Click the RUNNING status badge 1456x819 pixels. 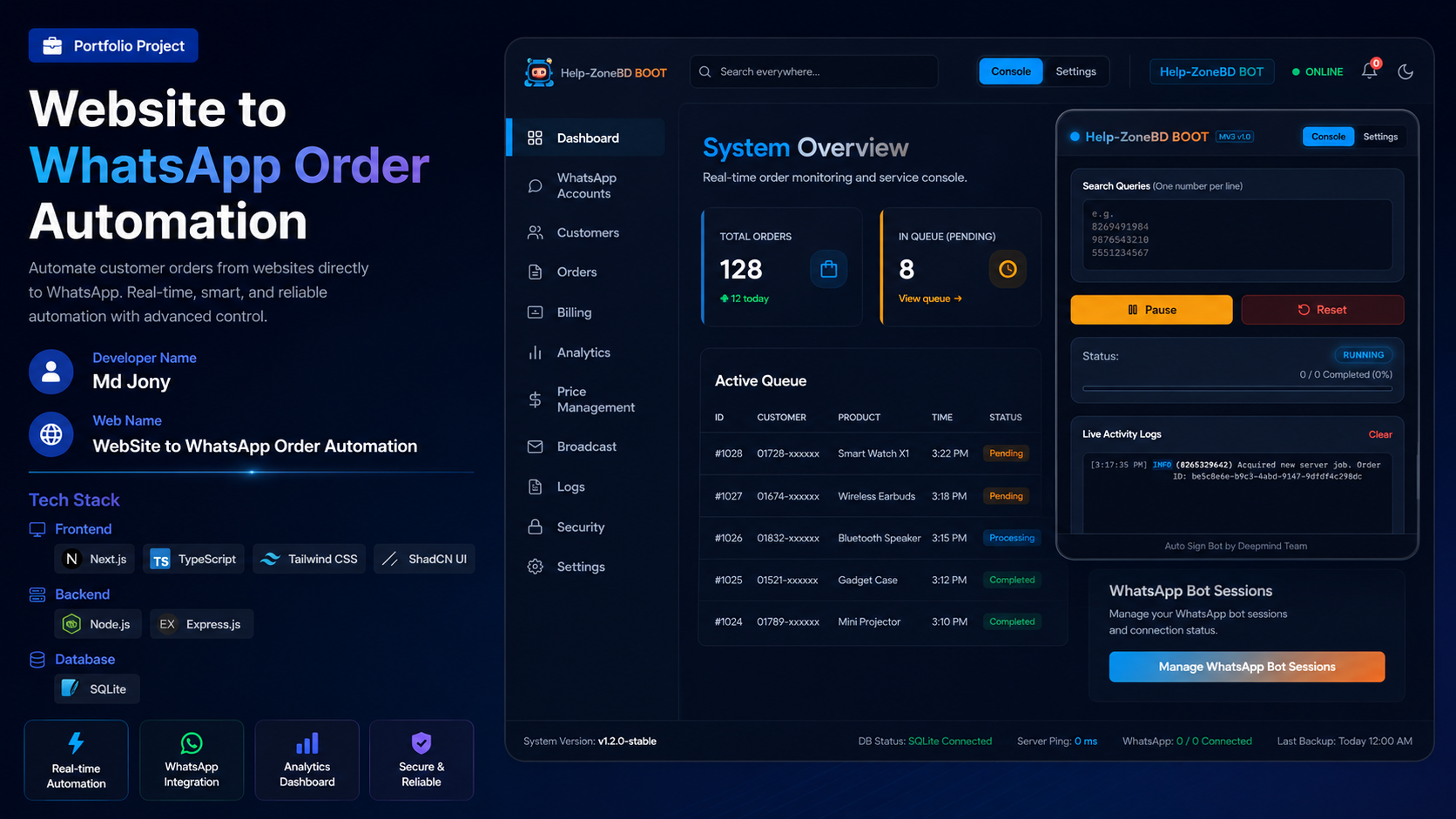(1363, 355)
